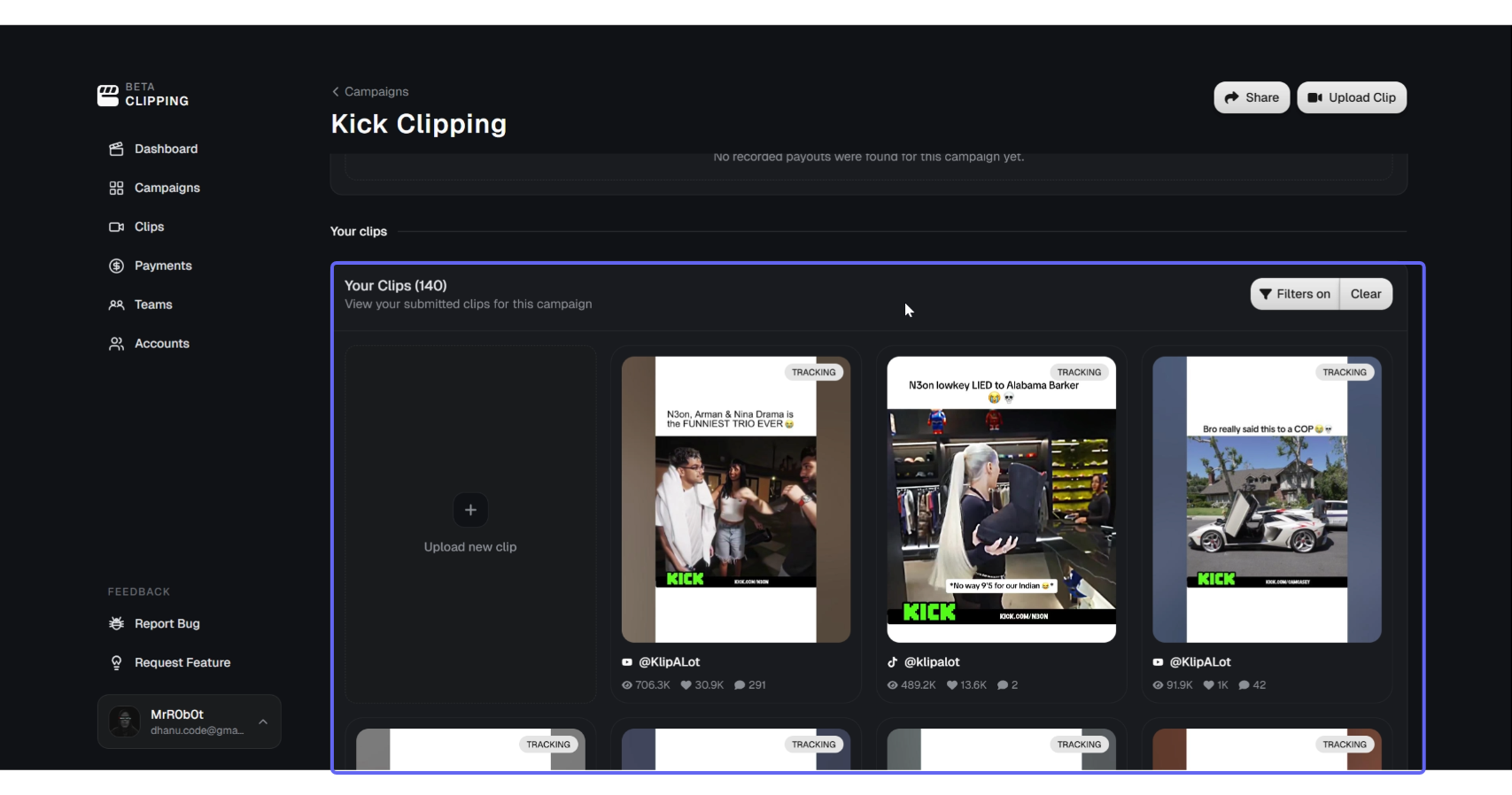Viewport: 1512px width, 795px height.
Task: Go back to Campaigns breadcrumb
Action: point(376,91)
